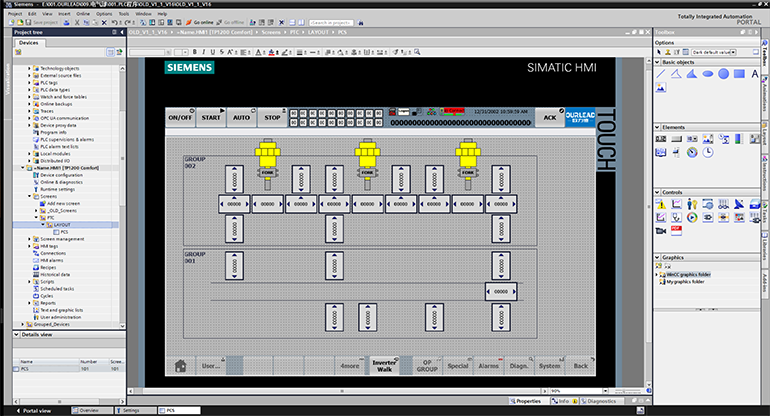The image size is (770, 416).
Task: Expand the HMI tags node
Action: (29, 246)
